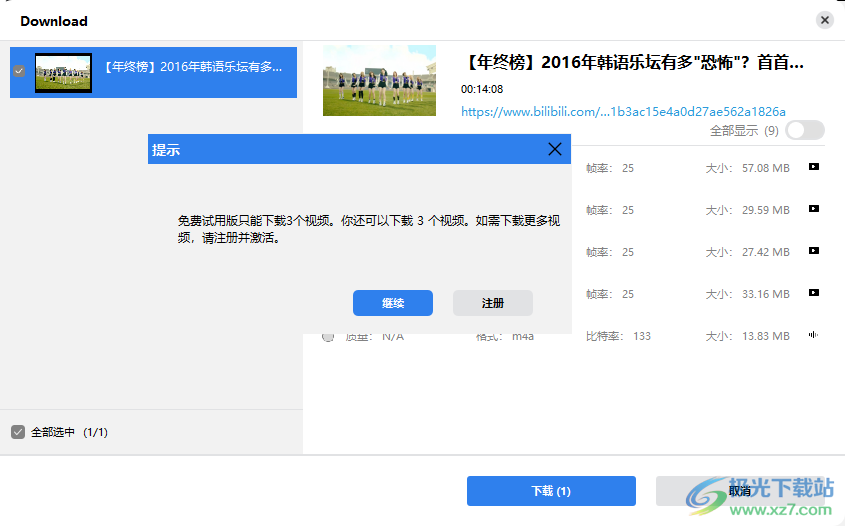This screenshot has width=845, height=526.
Task: Close the Download window
Action: [825, 20]
